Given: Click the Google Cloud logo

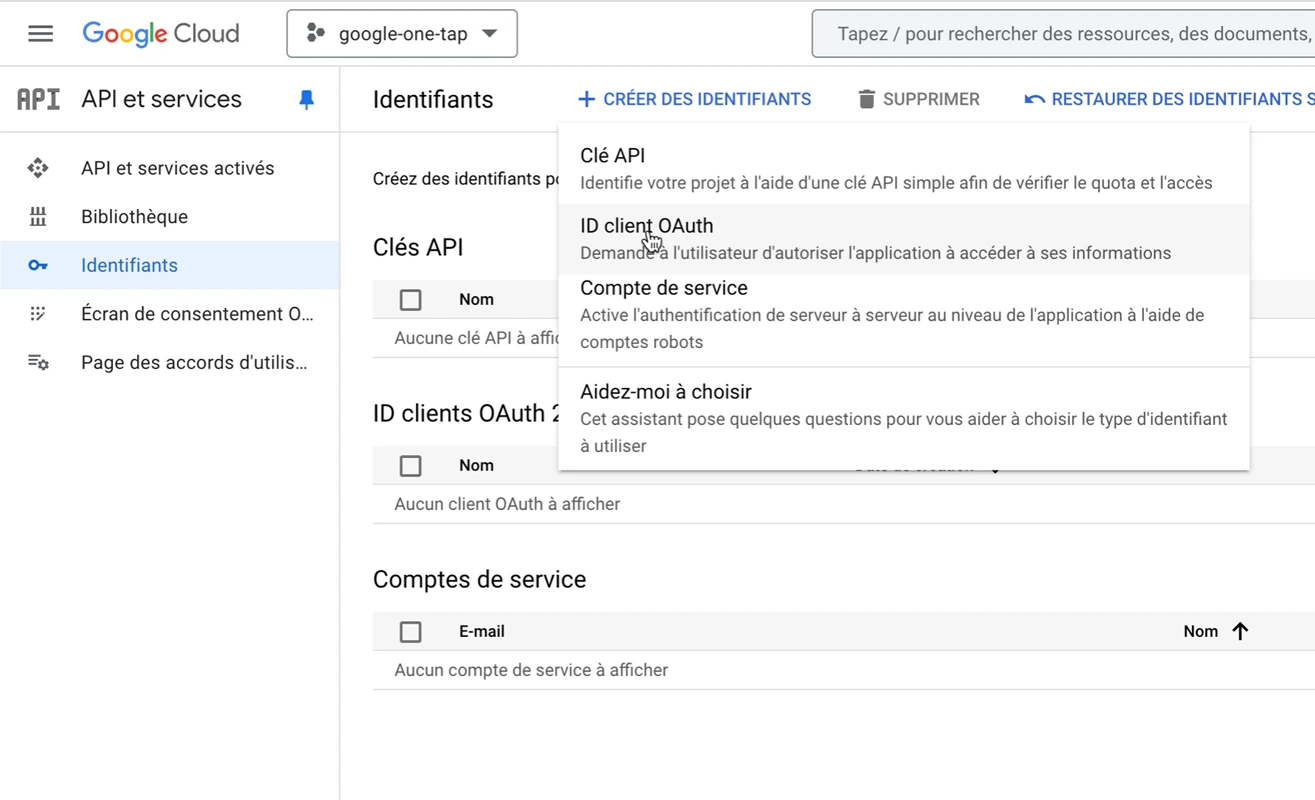Looking at the screenshot, I should [160, 33].
